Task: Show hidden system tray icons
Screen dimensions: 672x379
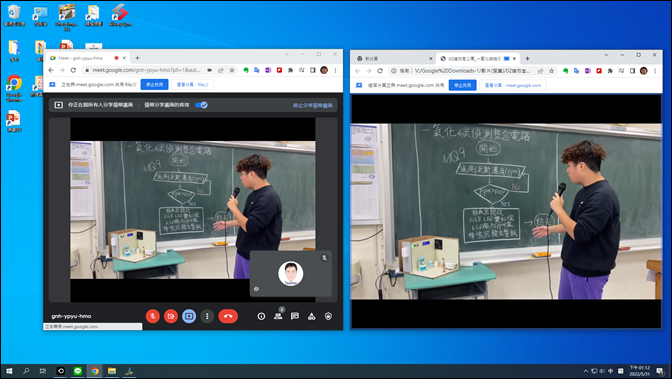Action: 585,371
